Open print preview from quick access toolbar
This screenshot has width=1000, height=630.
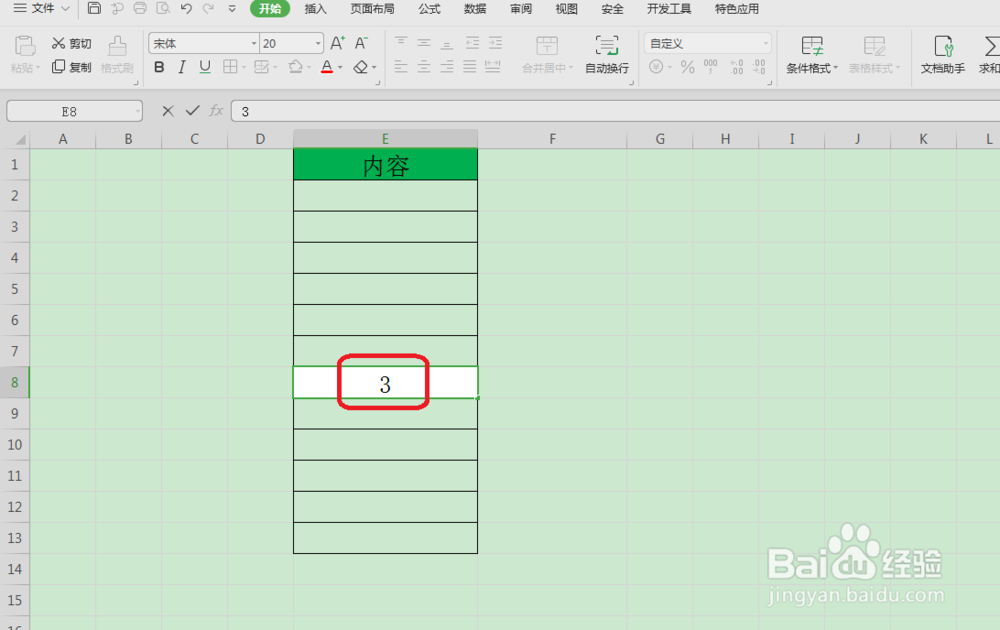(163, 8)
